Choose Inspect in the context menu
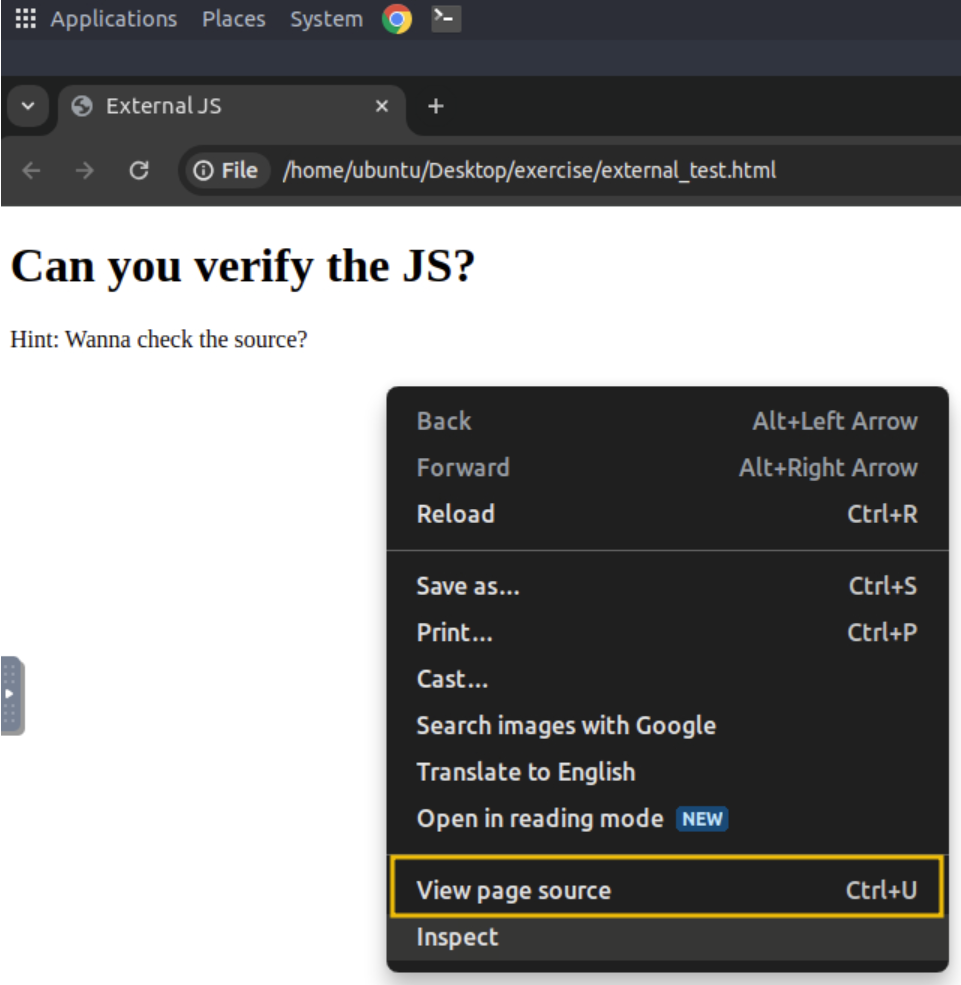 coord(457,937)
